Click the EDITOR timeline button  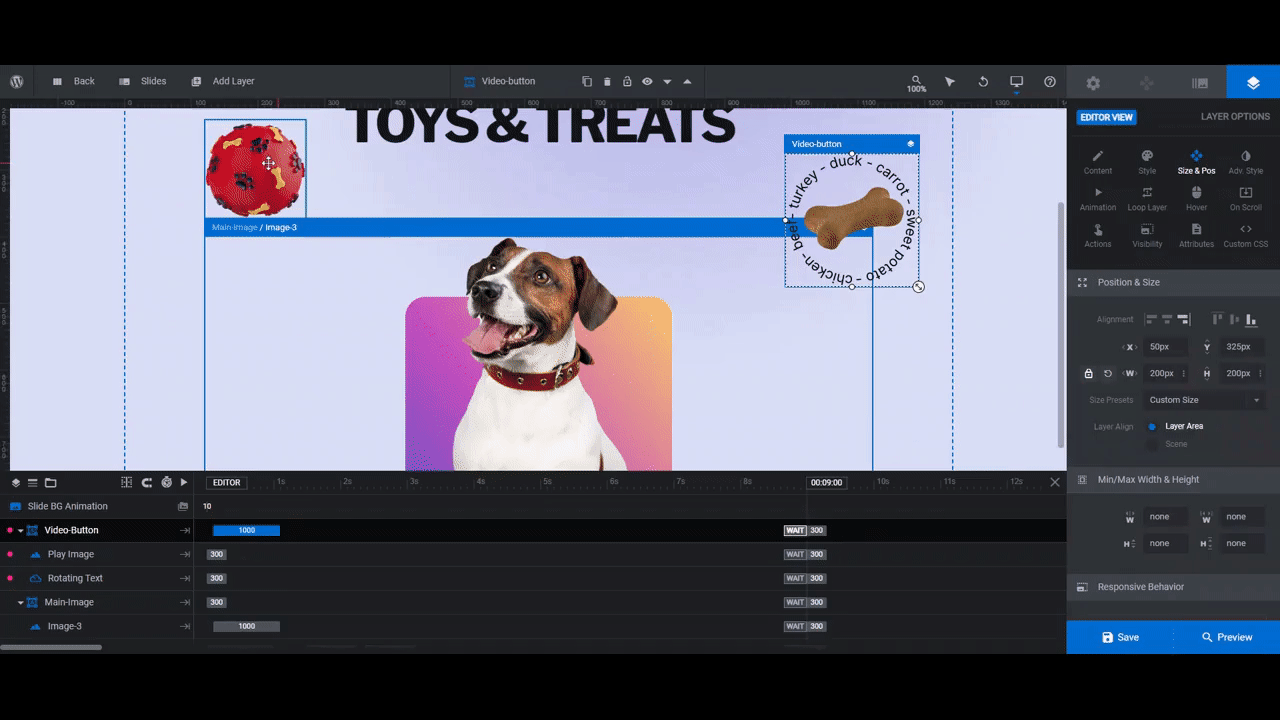(226, 482)
